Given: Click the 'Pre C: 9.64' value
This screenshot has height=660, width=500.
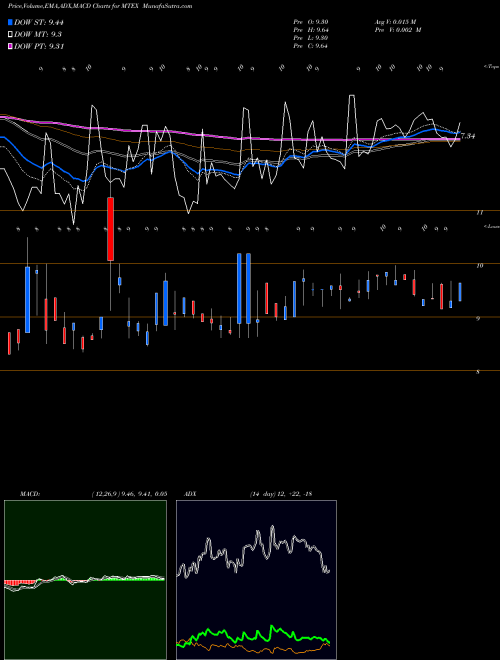Looking at the screenshot, I should pyautogui.click(x=311, y=46).
